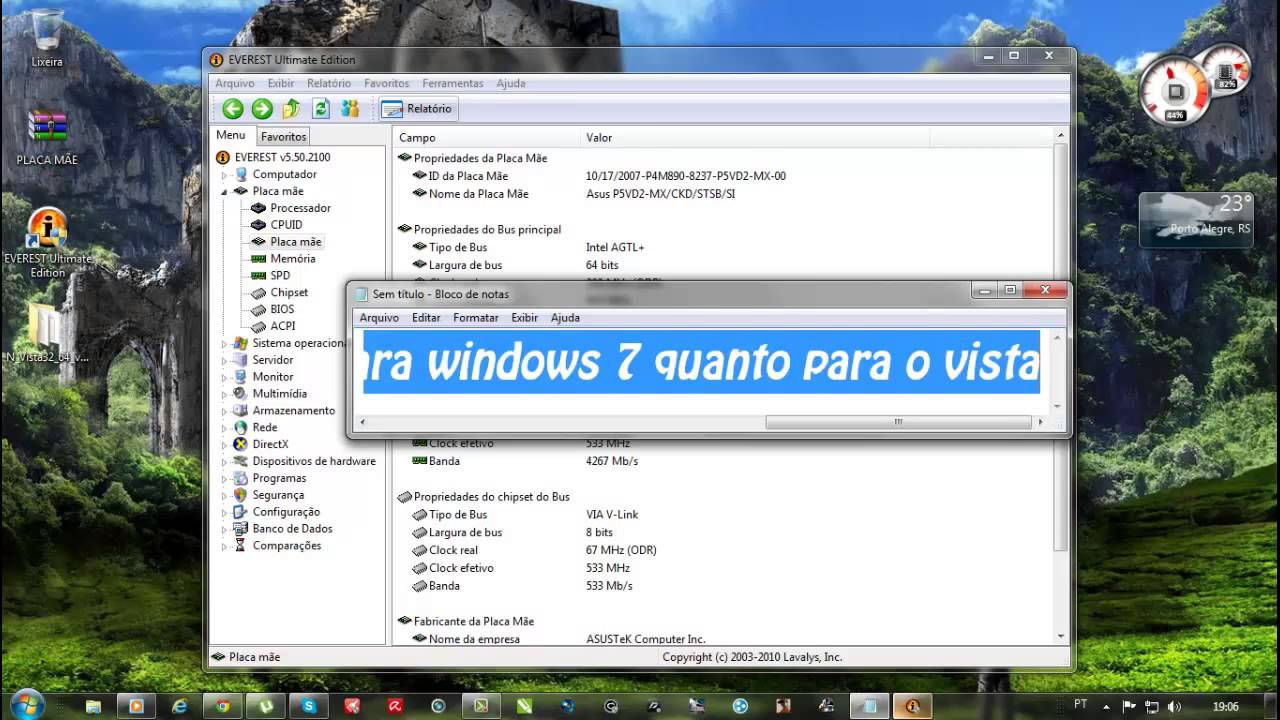The width and height of the screenshot is (1280, 720).
Task: Open the Ajuda menu in Bloco de notas
Action: (x=565, y=317)
